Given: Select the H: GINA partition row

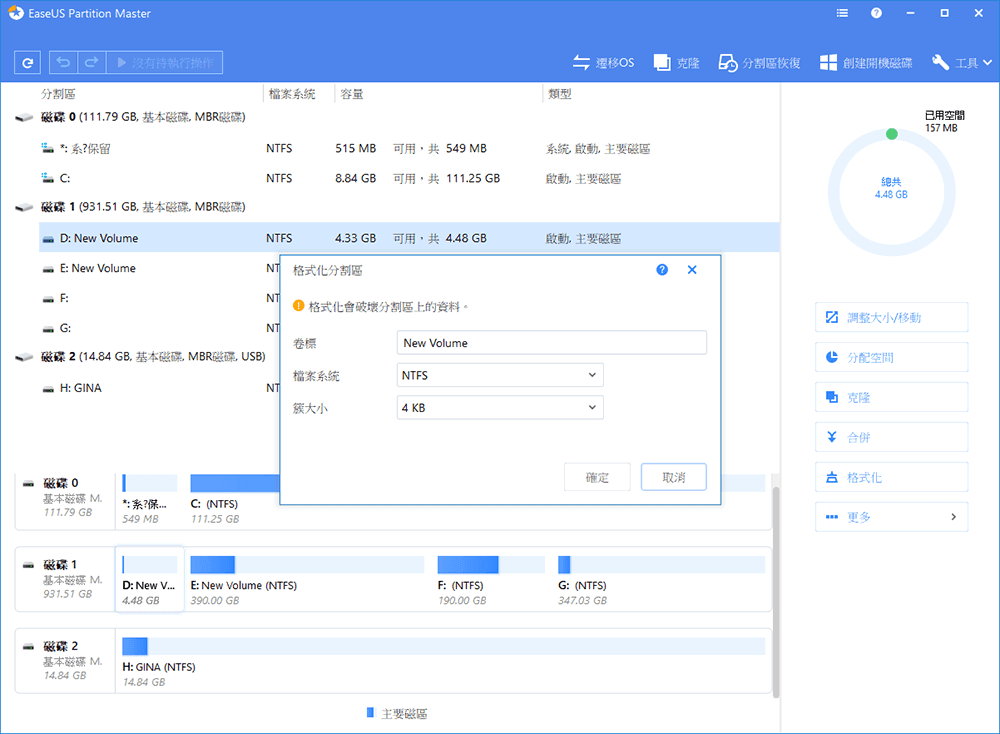Looking at the screenshot, I should 159,388.
